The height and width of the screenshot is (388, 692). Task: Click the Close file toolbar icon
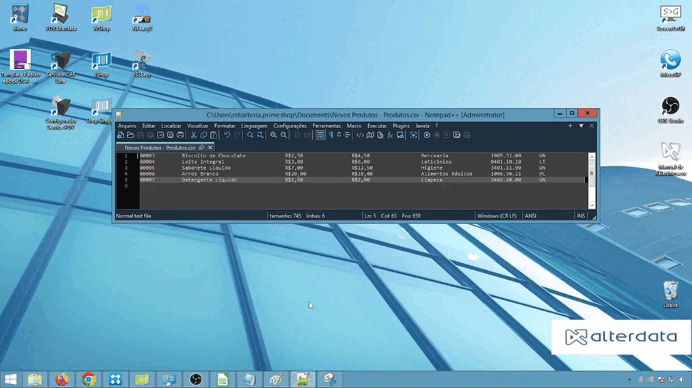(x=161, y=135)
